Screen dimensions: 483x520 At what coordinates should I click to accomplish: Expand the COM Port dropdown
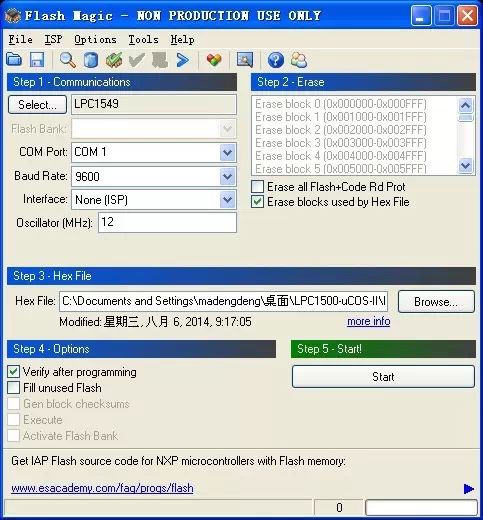227,153
